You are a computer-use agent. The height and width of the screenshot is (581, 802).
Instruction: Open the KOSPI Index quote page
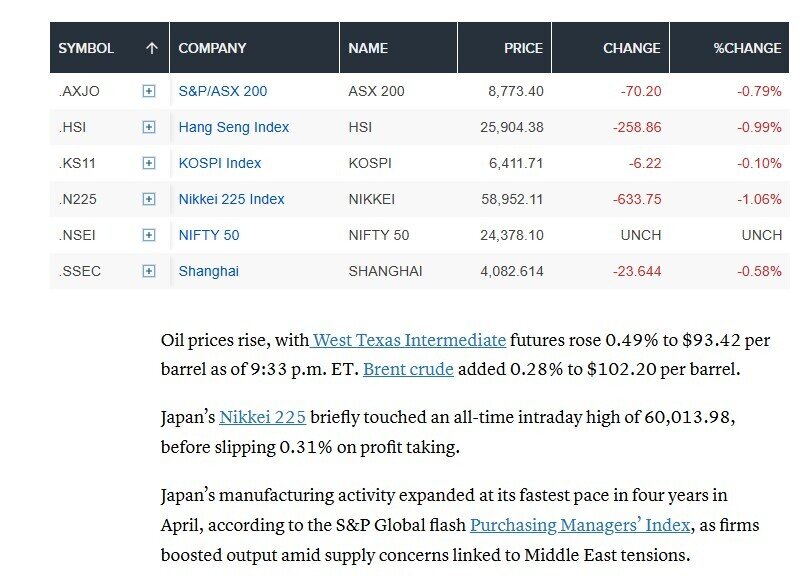(x=220, y=163)
